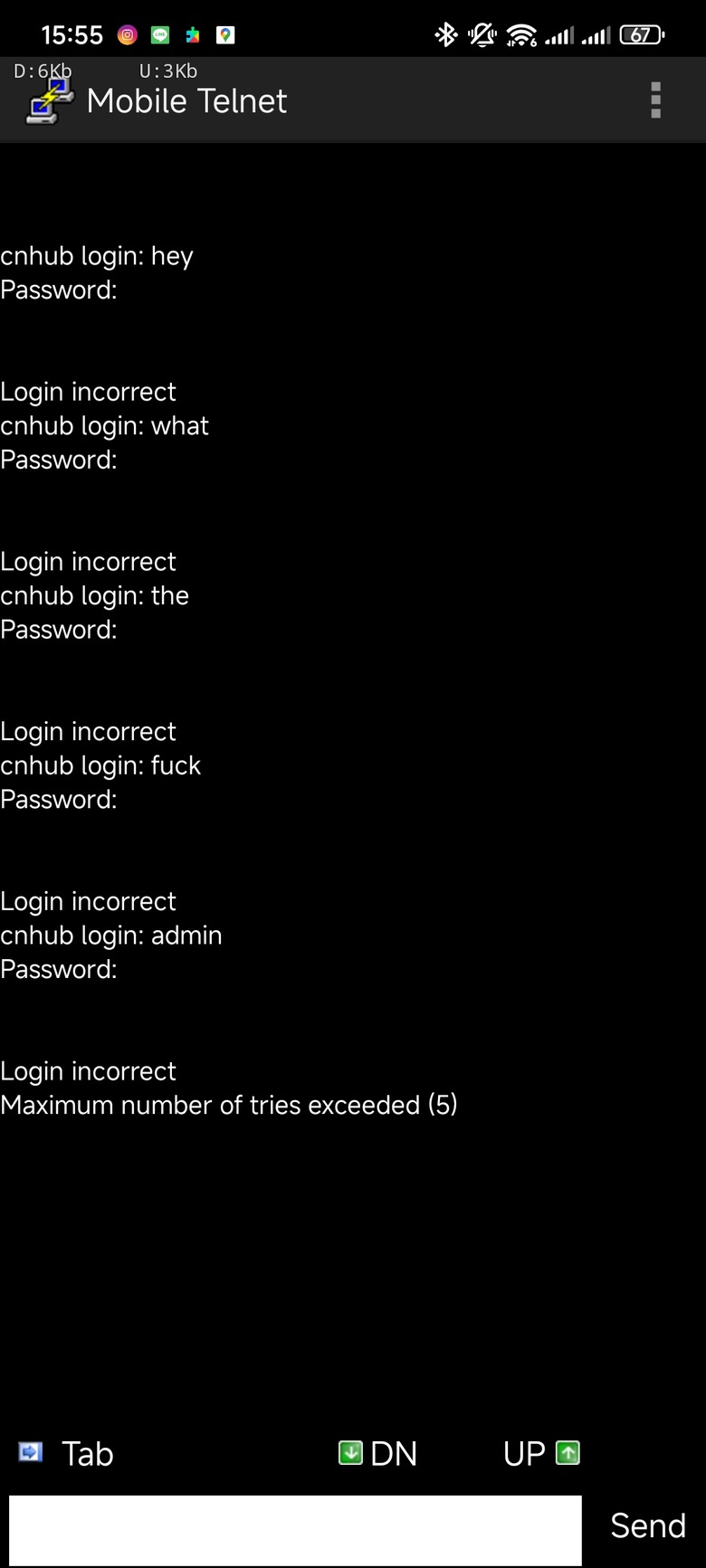The image size is (706, 1568).
Task: Tap the battery level indicator
Action: [642, 35]
